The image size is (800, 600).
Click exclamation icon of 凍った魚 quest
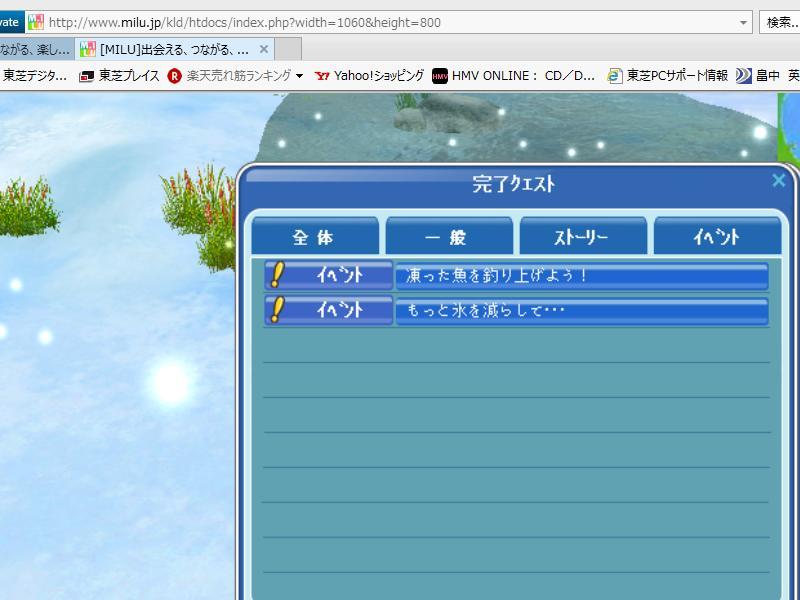pos(277,275)
